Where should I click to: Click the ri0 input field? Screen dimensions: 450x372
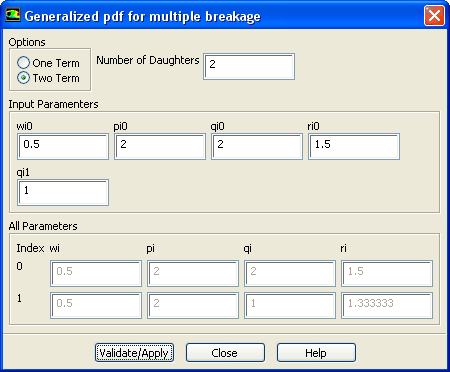354,147
